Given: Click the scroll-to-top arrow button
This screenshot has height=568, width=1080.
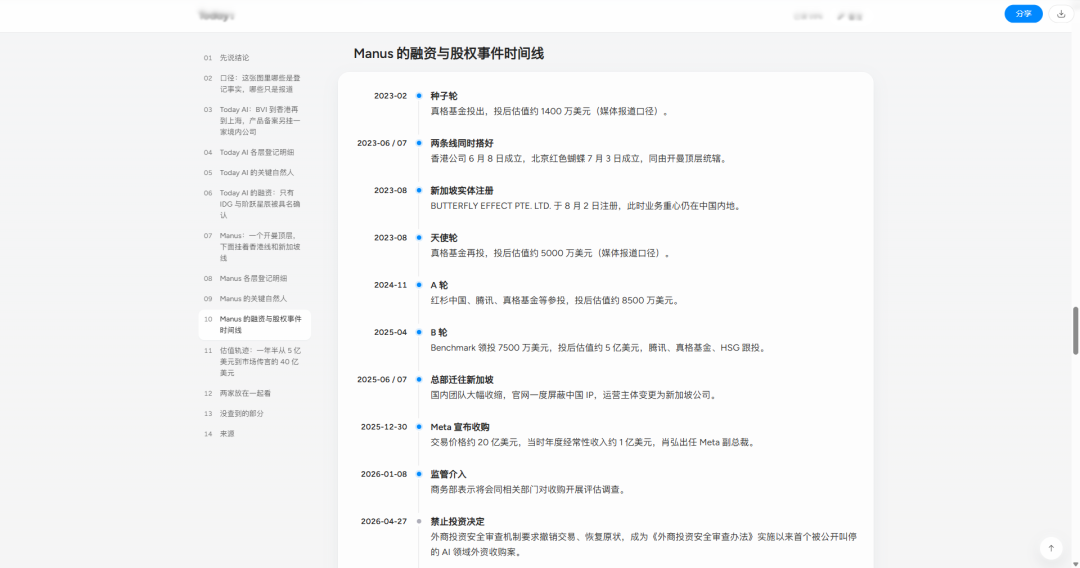Looking at the screenshot, I should pyautogui.click(x=1051, y=548).
